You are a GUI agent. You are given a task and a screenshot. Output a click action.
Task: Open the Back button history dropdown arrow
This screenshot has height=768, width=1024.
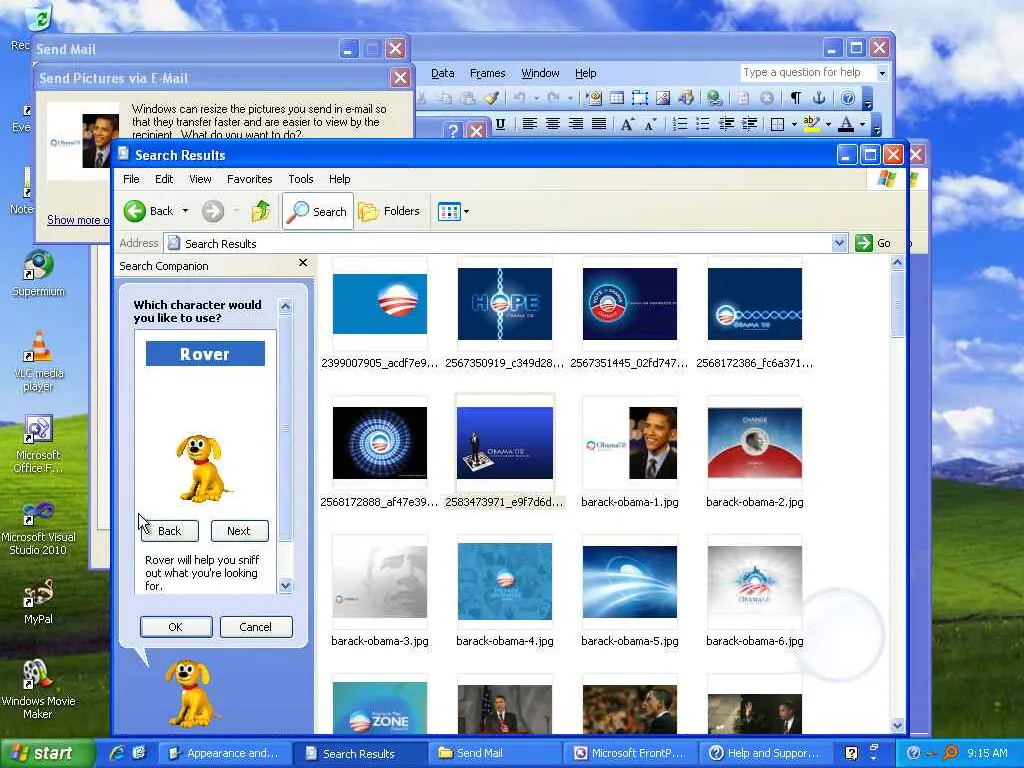click(185, 211)
